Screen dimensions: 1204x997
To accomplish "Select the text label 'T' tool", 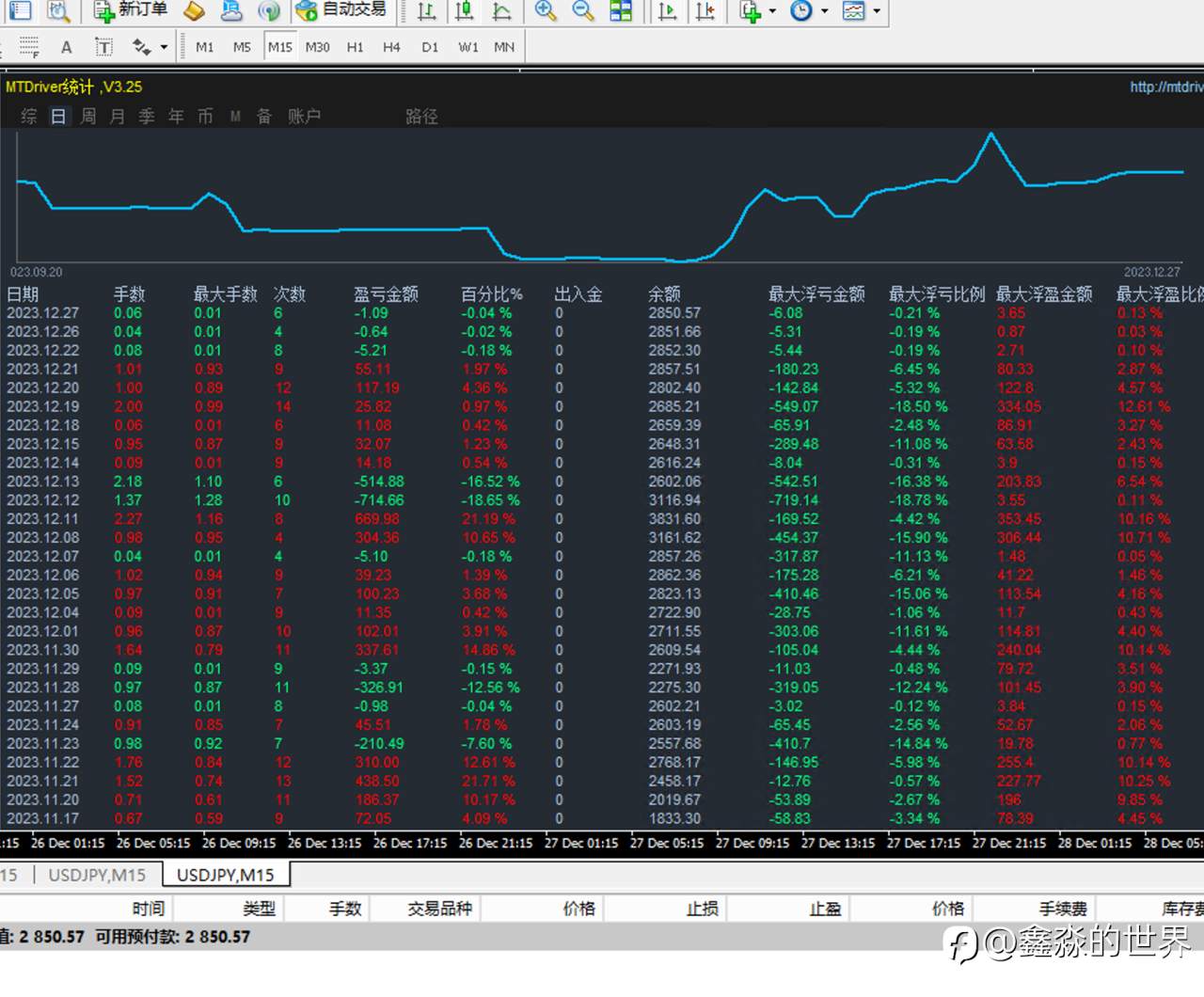I will [103, 47].
